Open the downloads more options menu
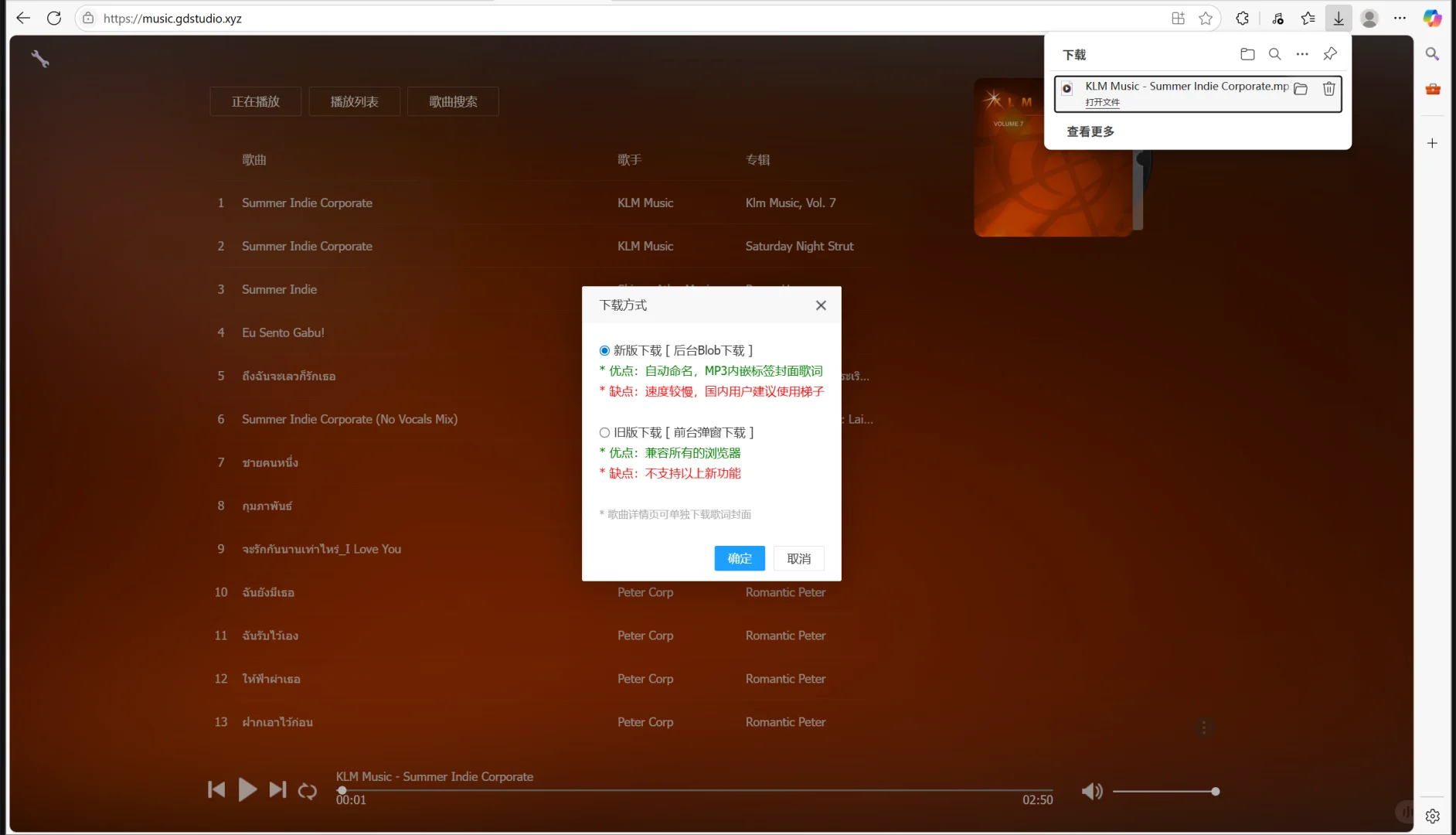This screenshot has width=1456, height=835. 1302,54
